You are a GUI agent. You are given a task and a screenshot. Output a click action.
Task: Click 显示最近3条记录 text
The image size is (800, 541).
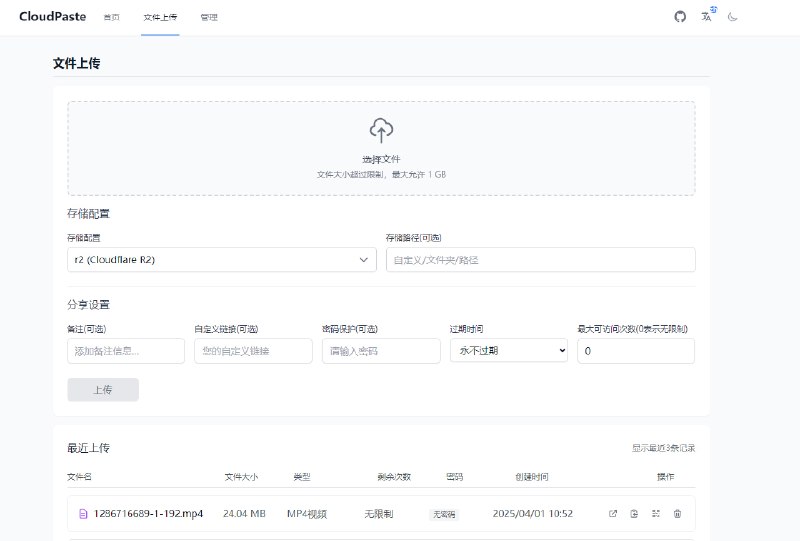663,448
